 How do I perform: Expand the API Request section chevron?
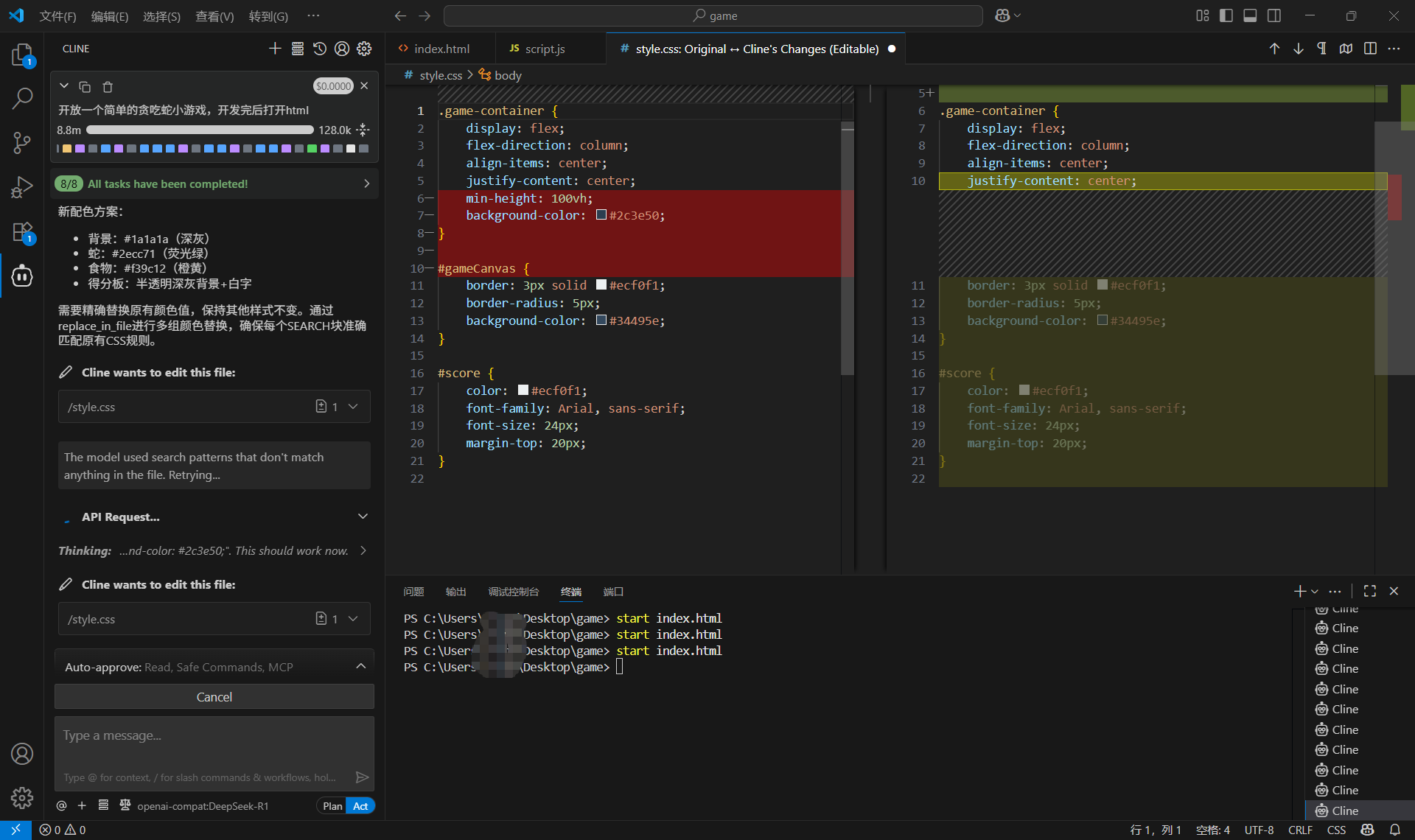pos(363,517)
